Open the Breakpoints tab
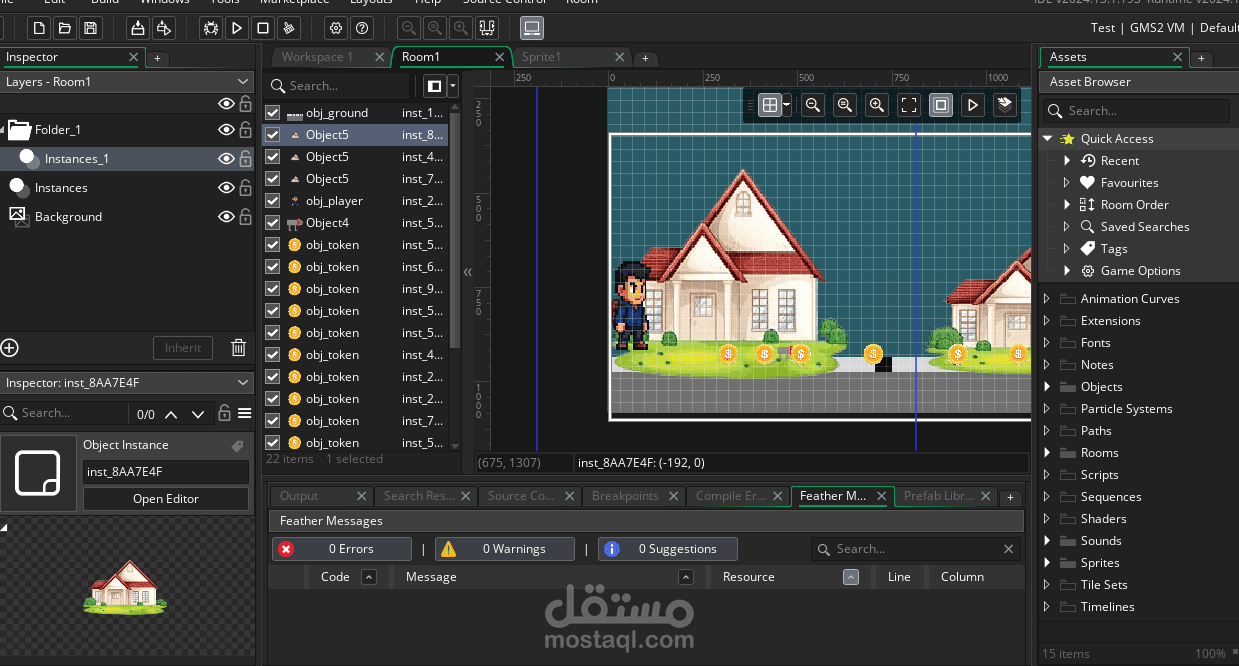1239x666 pixels. click(x=625, y=496)
